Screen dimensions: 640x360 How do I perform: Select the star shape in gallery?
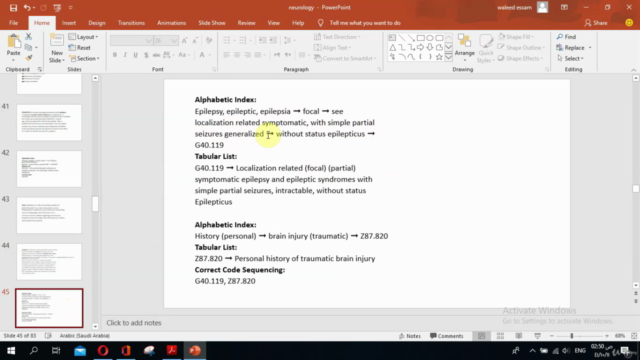pyautogui.click(x=439, y=57)
